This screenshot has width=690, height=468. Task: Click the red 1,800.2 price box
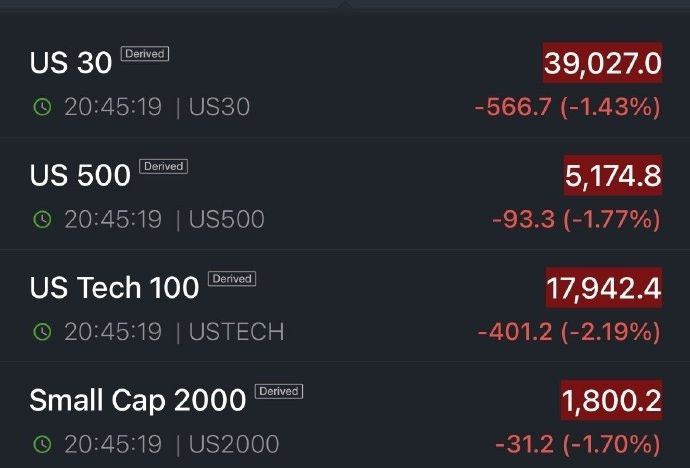click(x=612, y=400)
